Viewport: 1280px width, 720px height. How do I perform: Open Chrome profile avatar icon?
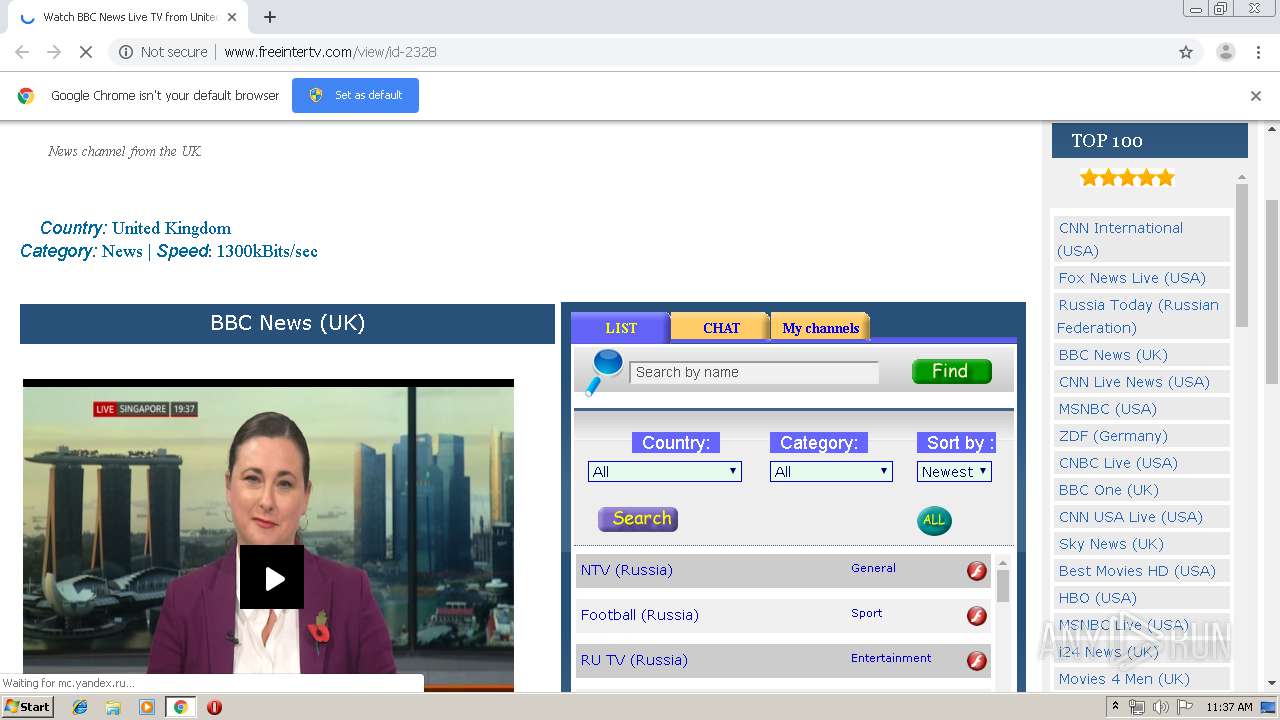tap(1225, 52)
